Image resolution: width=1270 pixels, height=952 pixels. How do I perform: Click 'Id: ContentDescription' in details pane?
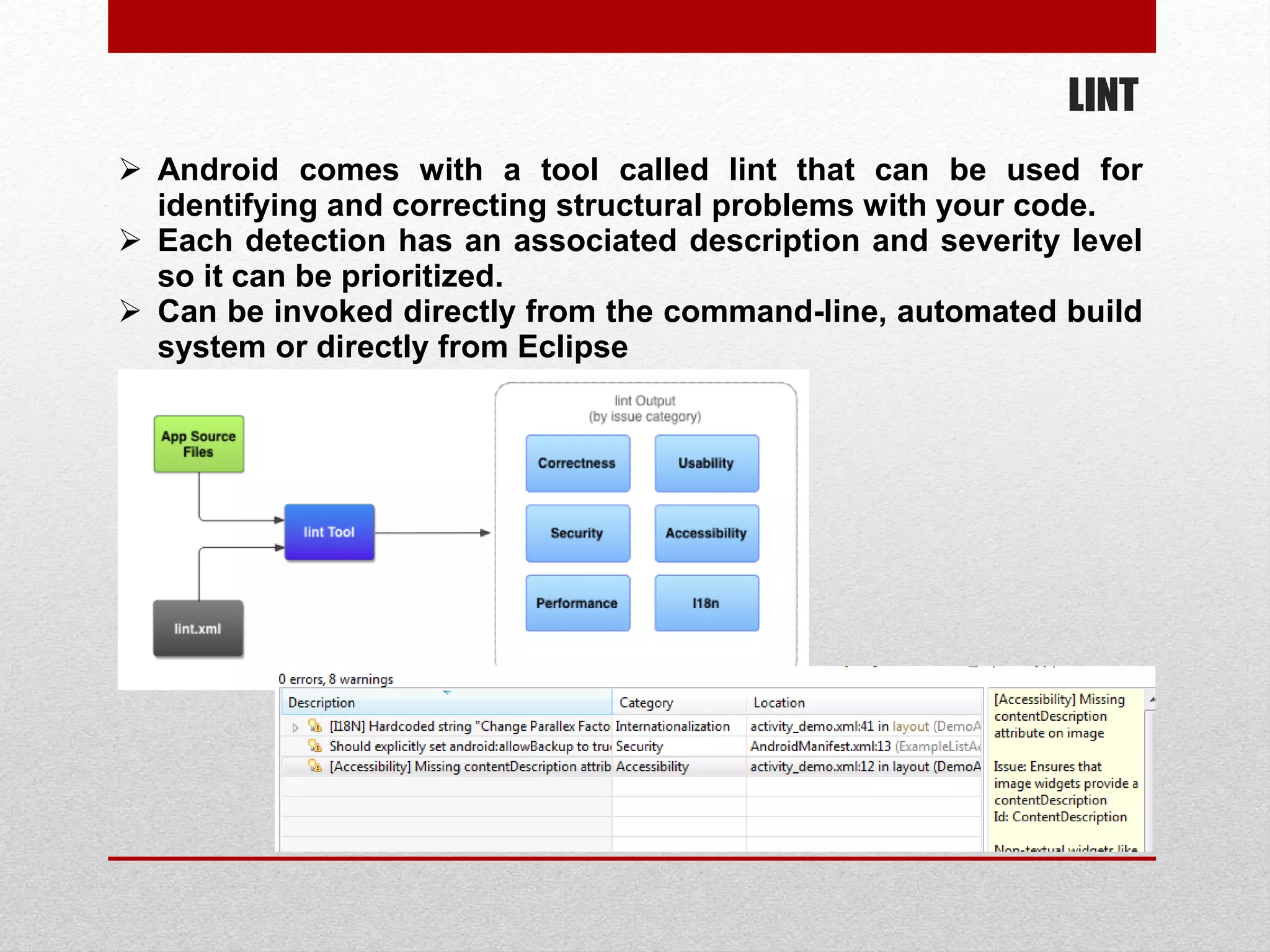[1060, 817]
